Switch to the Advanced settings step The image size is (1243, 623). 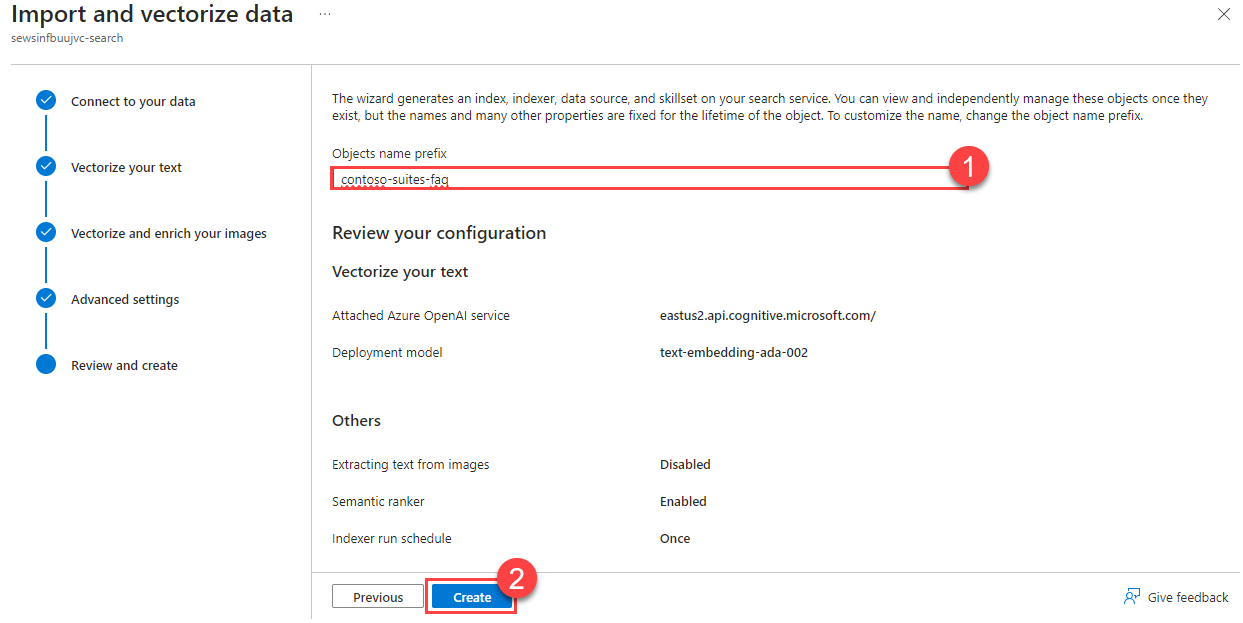click(125, 298)
